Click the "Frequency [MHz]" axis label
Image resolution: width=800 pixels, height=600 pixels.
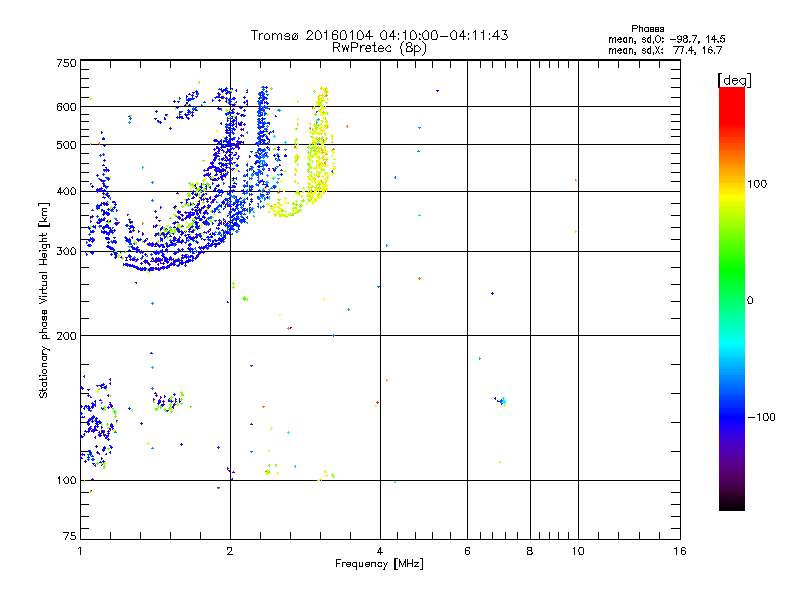(x=379, y=564)
